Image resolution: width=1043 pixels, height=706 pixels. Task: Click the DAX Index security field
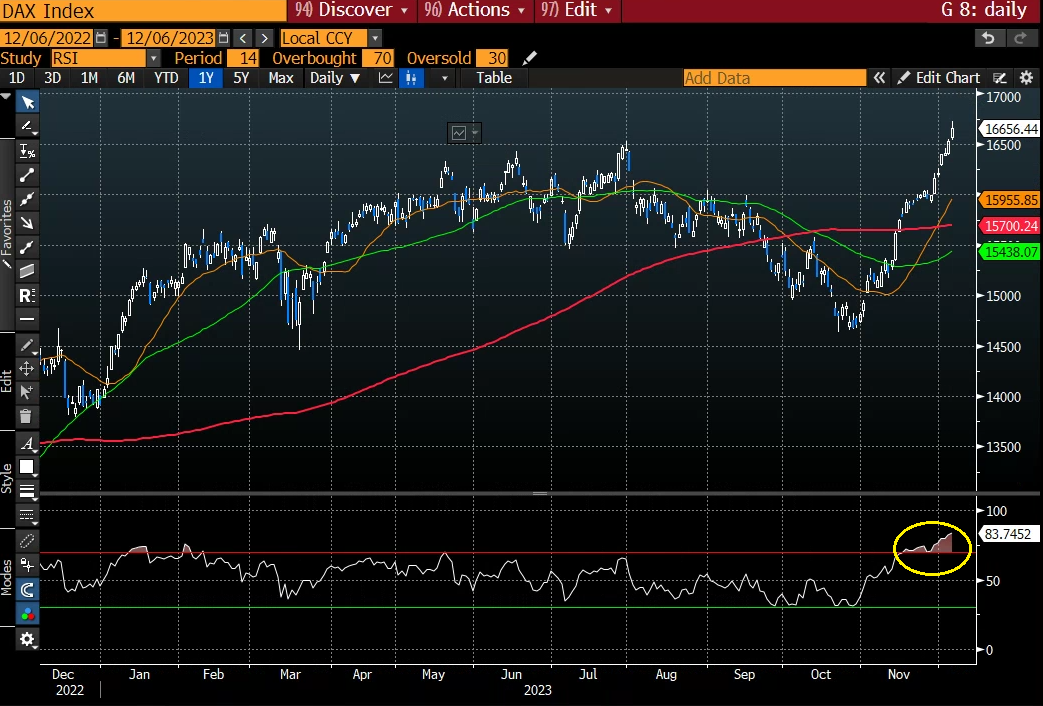(143, 10)
